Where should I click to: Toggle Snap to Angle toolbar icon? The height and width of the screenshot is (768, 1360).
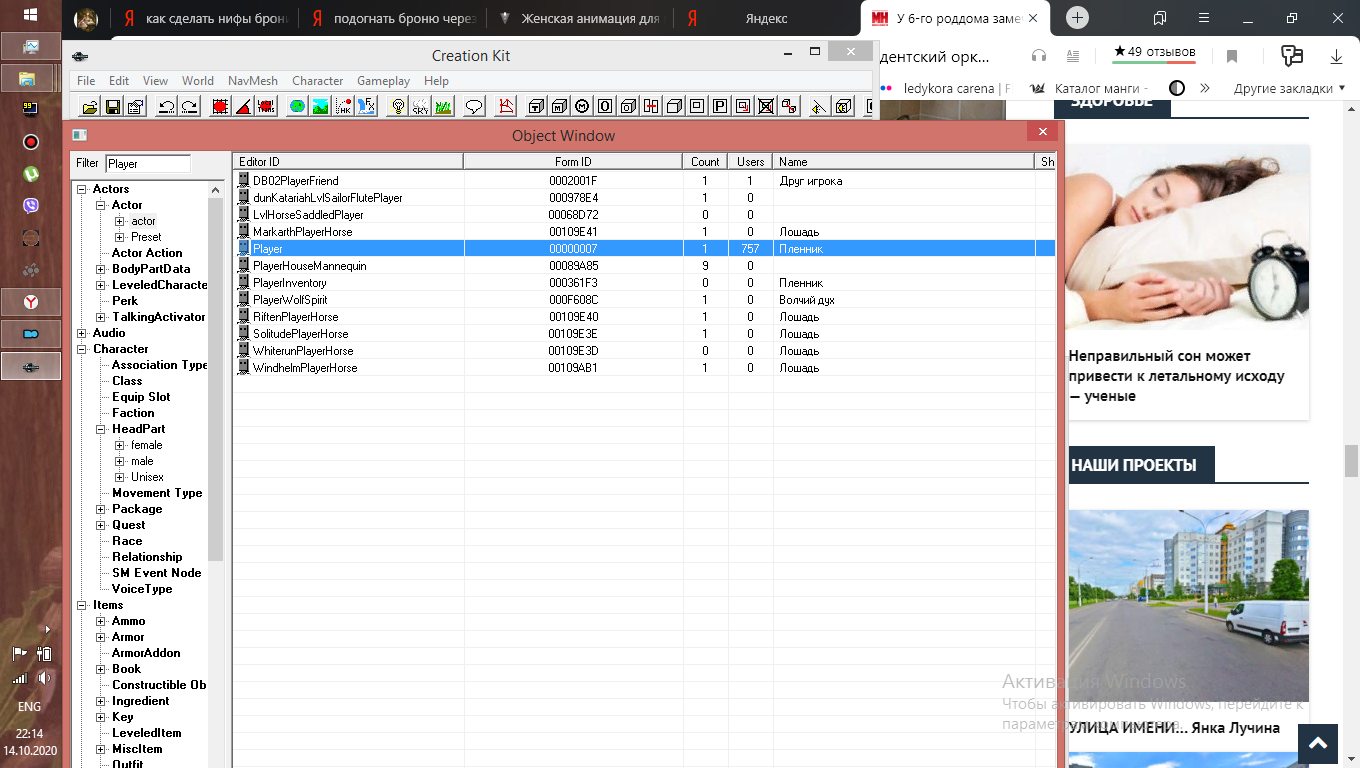[x=243, y=106]
